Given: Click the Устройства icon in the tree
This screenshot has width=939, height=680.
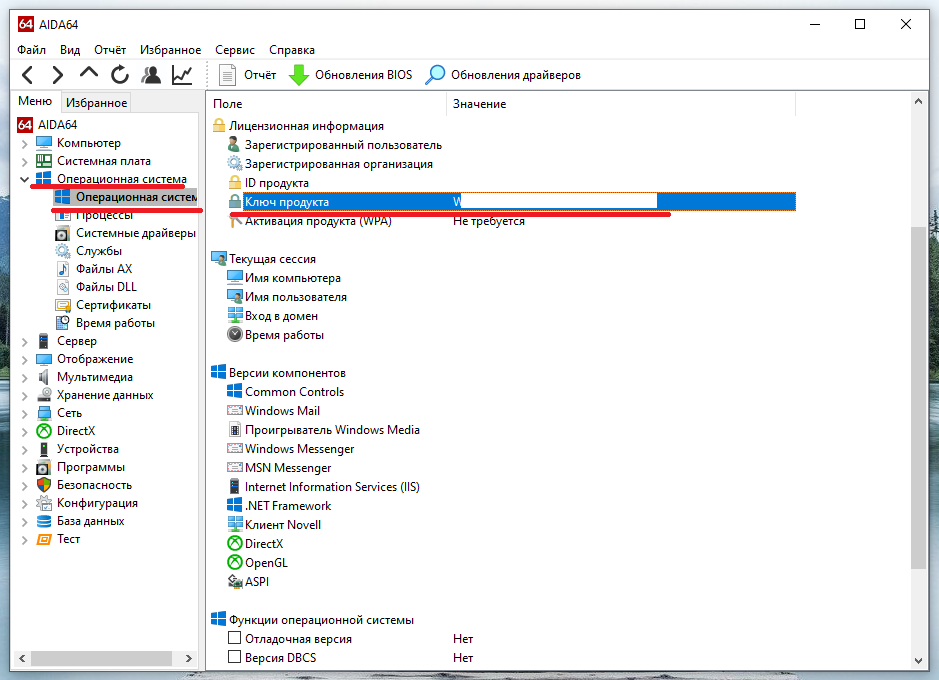Looking at the screenshot, I should click(44, 449).
